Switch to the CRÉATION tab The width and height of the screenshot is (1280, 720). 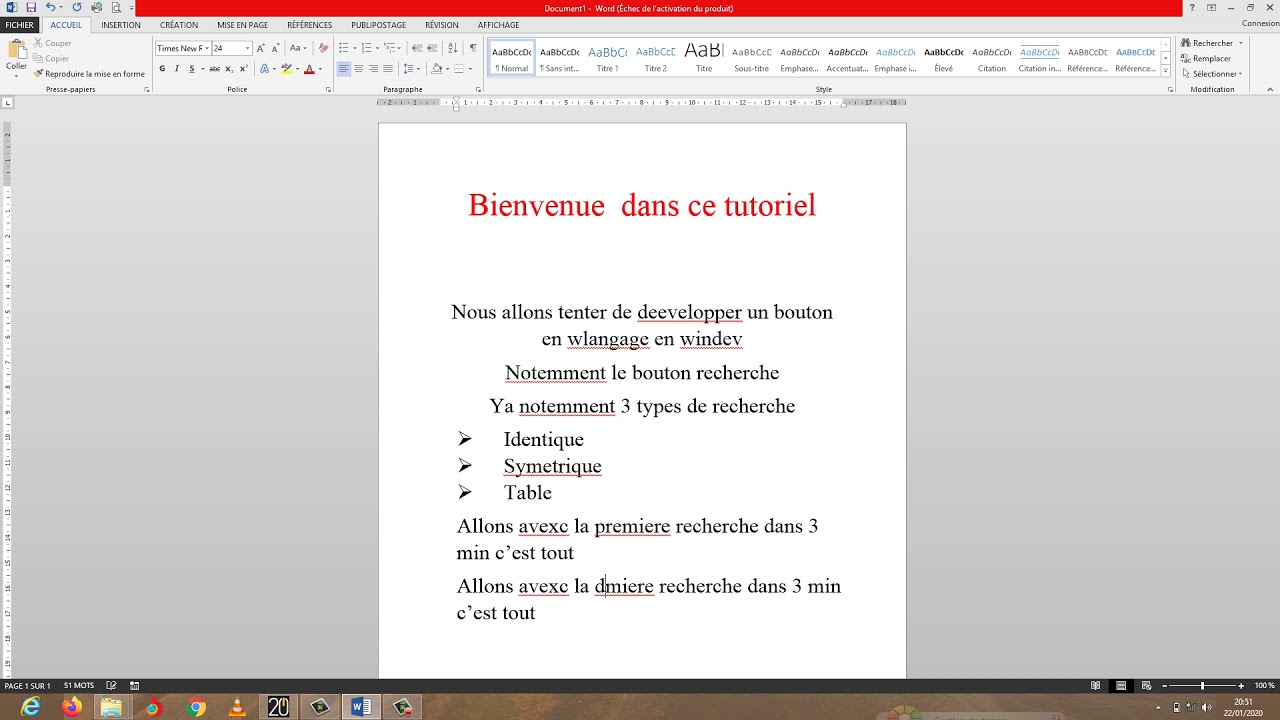click(x=179, y=25)
